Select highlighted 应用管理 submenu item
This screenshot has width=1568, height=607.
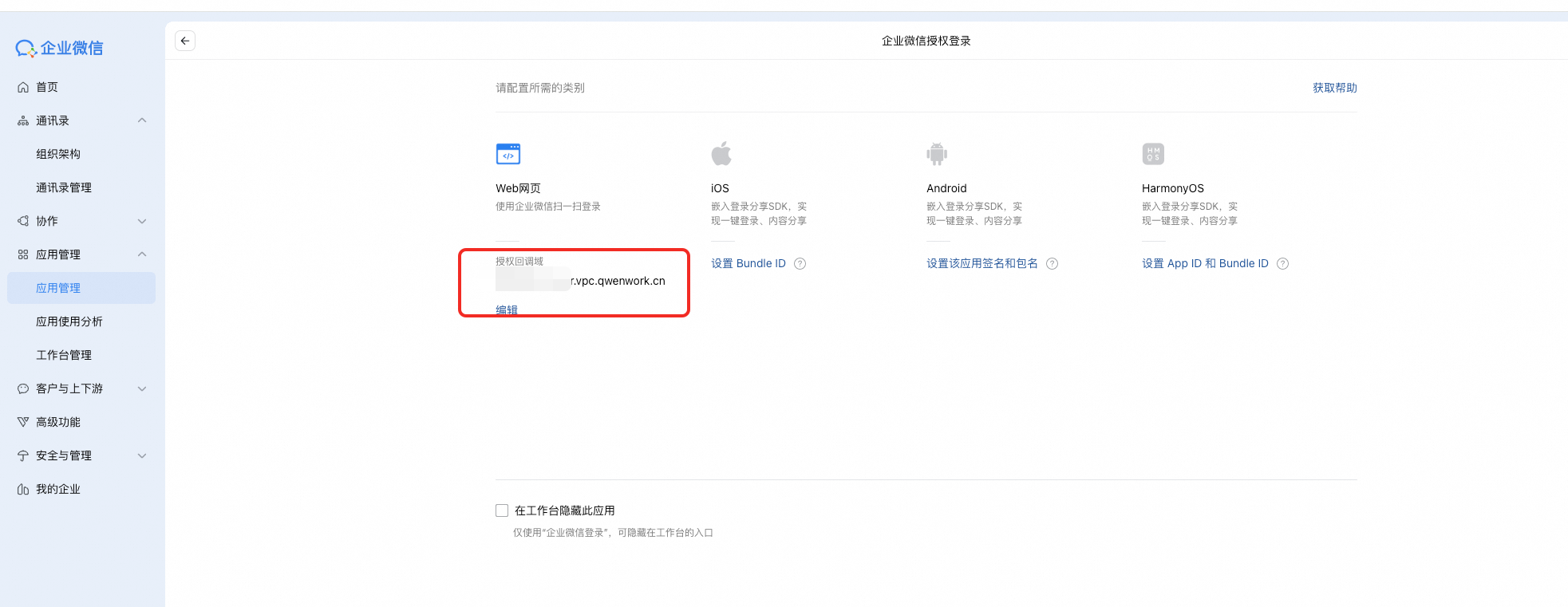click(x=81, y=288)
